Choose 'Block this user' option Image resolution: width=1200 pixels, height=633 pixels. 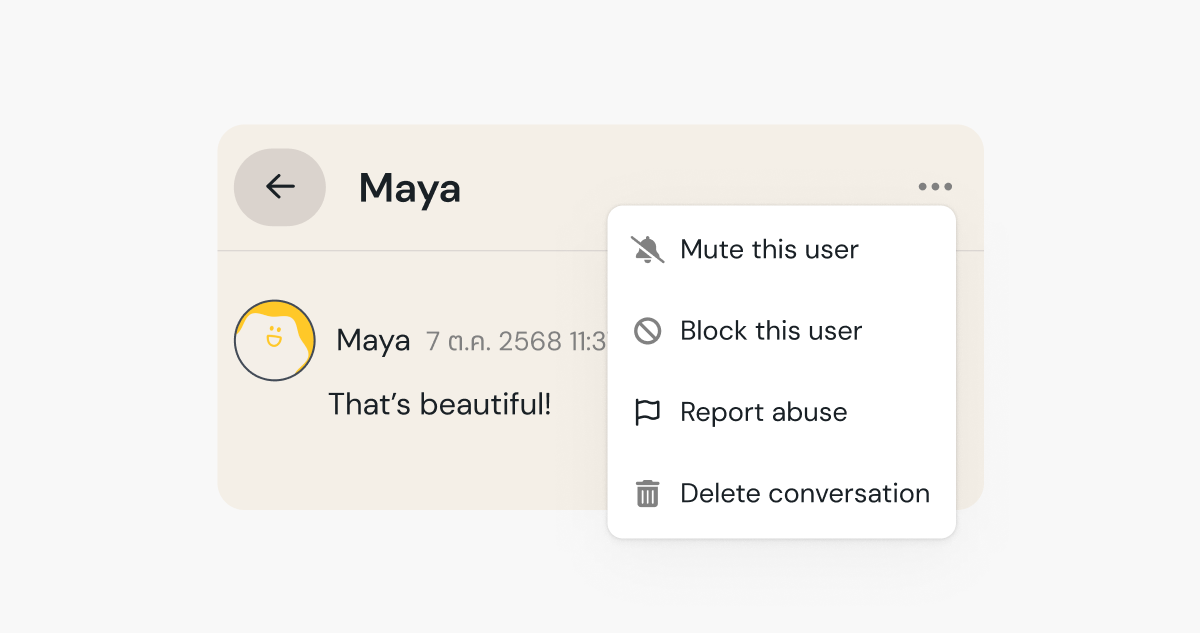point(782,331)
